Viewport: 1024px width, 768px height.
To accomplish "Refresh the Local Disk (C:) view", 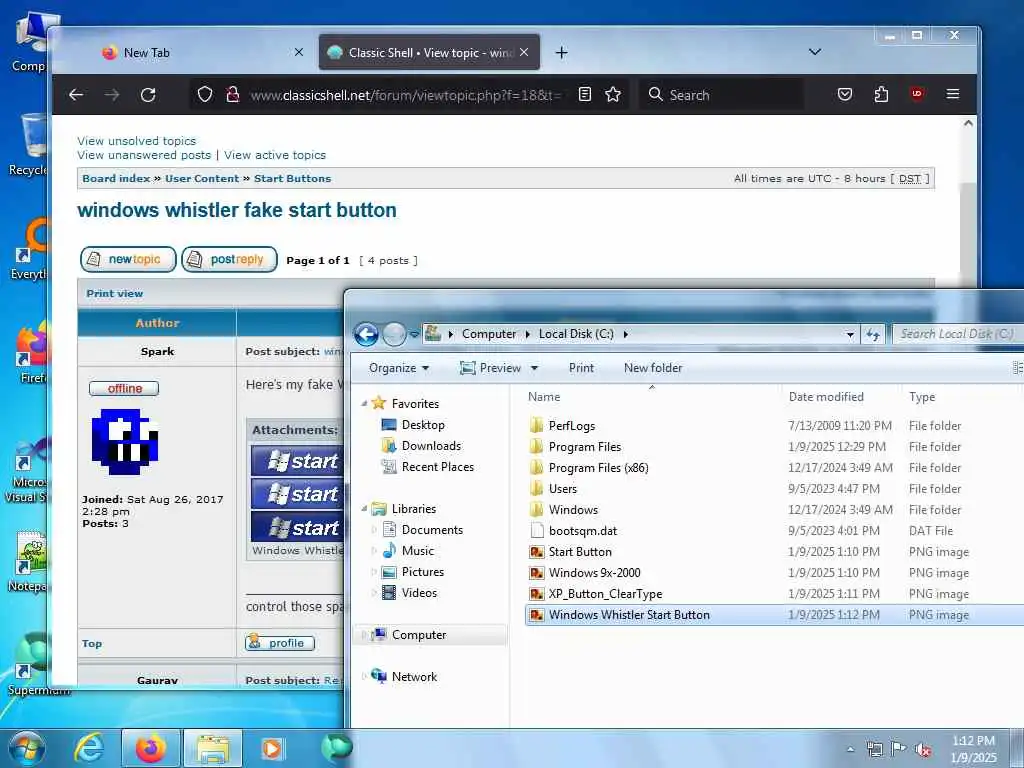I will pos(873,334).
